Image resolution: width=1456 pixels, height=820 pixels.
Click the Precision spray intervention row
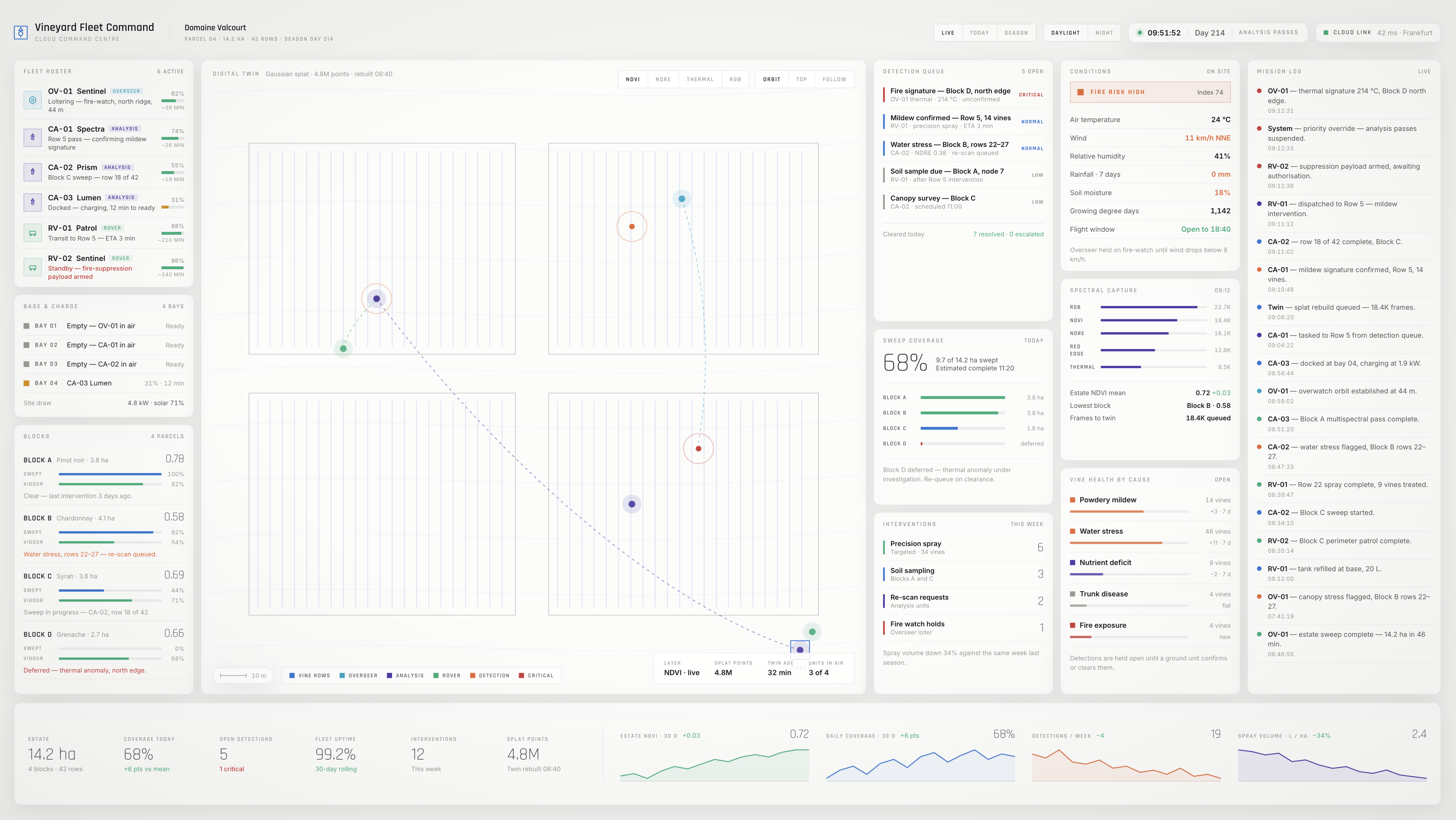click(x=963, y=547)
